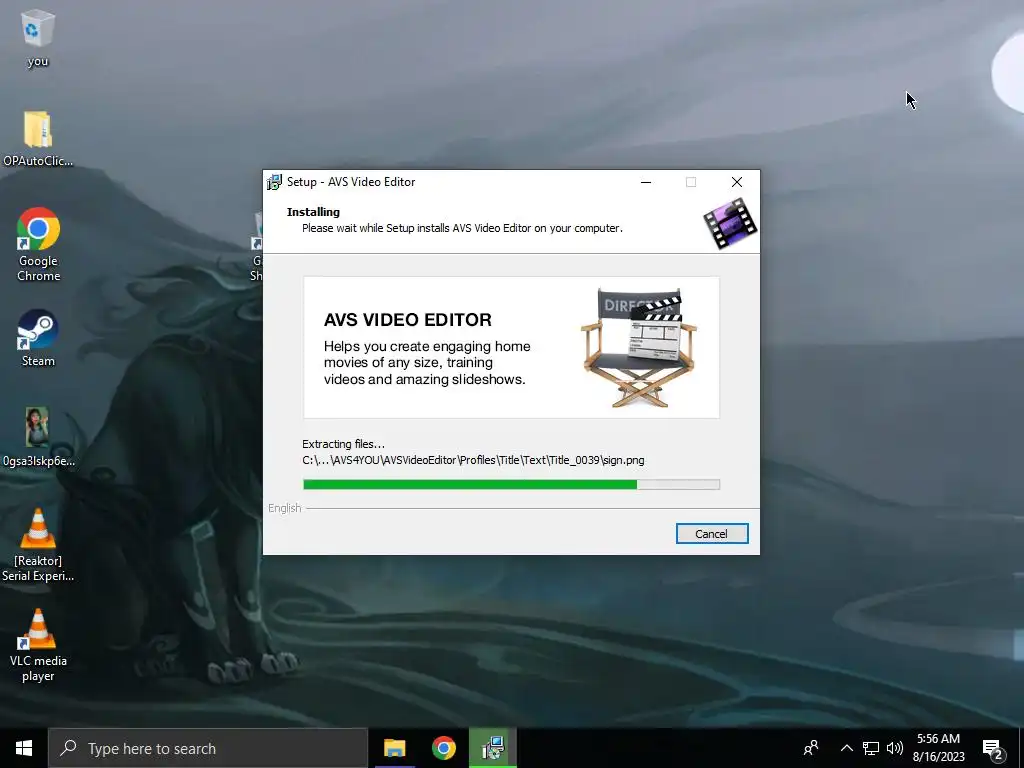Click the "Helps you create engaging" banner description

[x=427, y=362]
